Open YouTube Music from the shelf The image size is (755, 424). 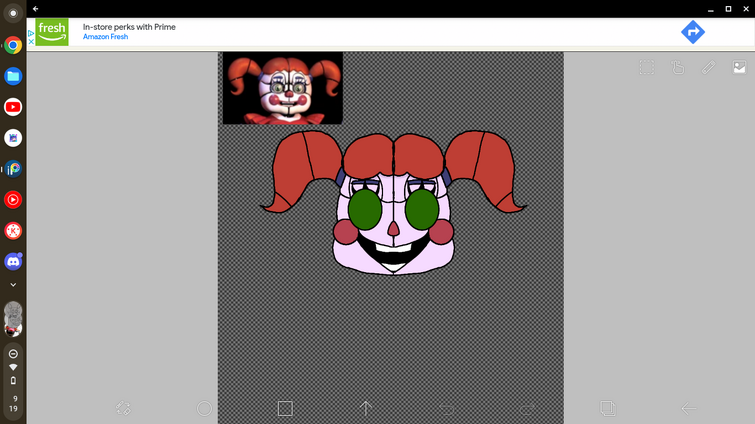click(13, 200)
